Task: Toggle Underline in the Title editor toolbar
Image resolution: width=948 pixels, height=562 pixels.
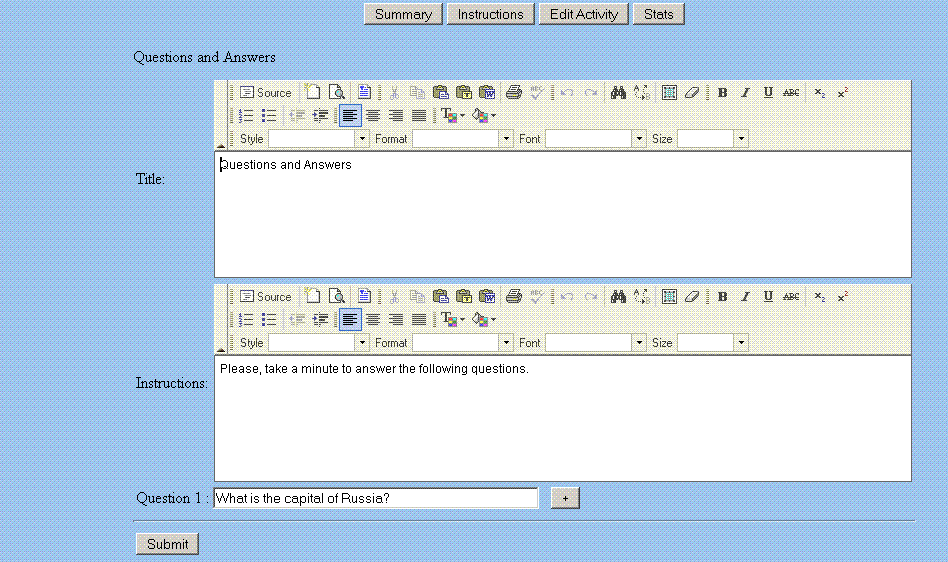Action: pos(768,93)
